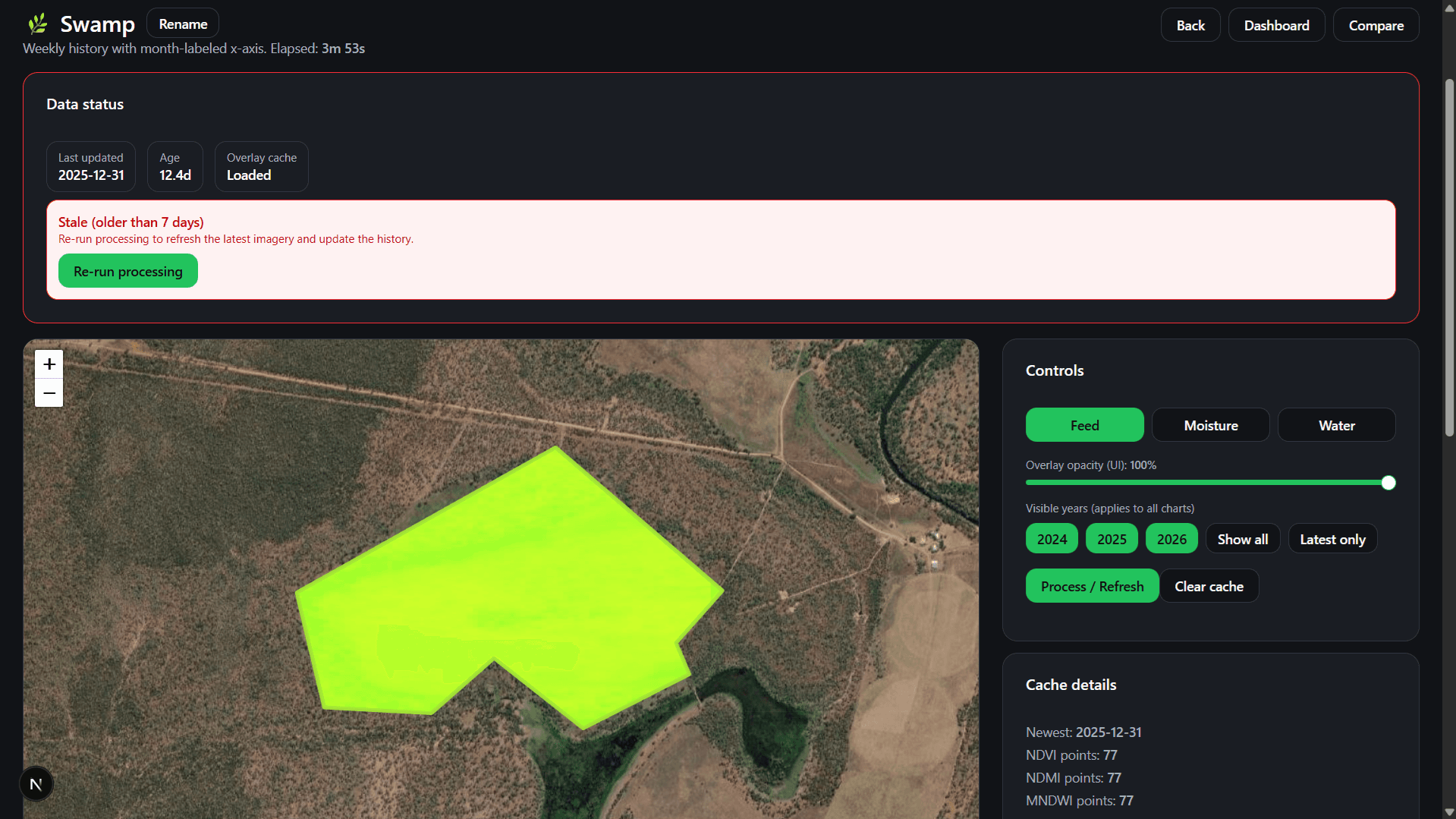
Task: Select the Water overlay tab
Action: (x=1336, y=425)
